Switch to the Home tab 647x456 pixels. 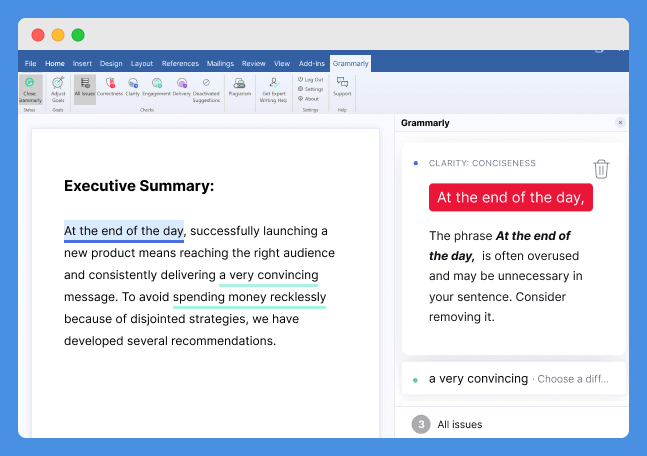[55, 64]
